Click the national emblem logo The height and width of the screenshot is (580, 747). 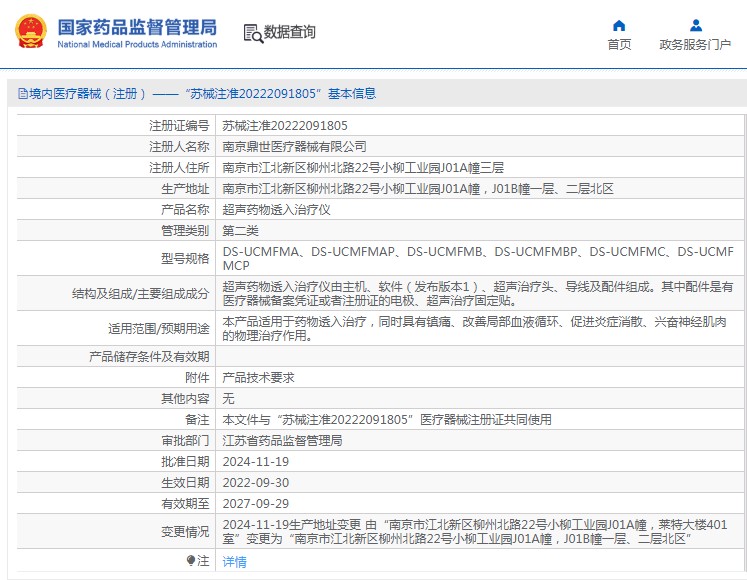(x=31, y=31)
